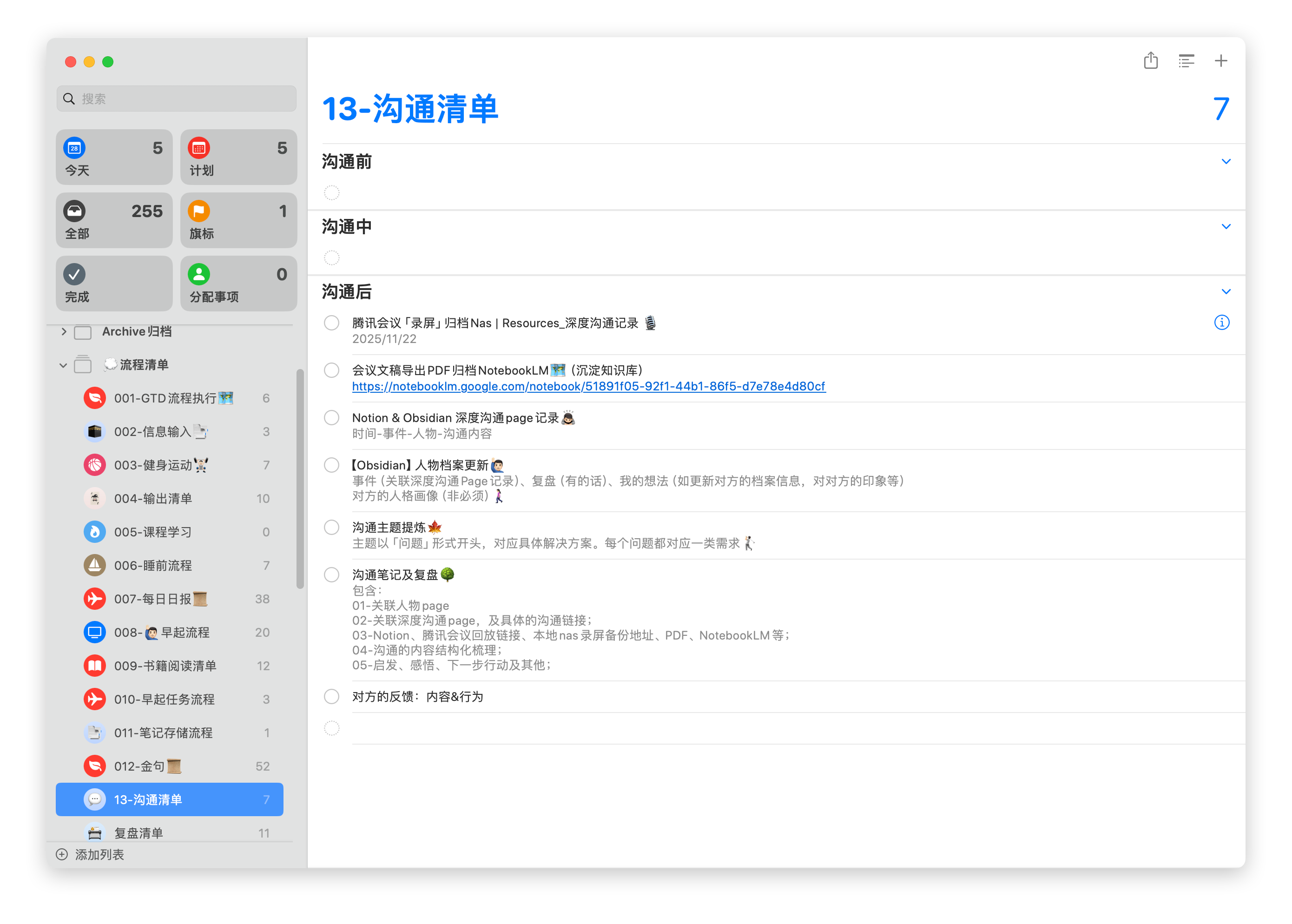Open the 今天 smart list

click(114, 157)
